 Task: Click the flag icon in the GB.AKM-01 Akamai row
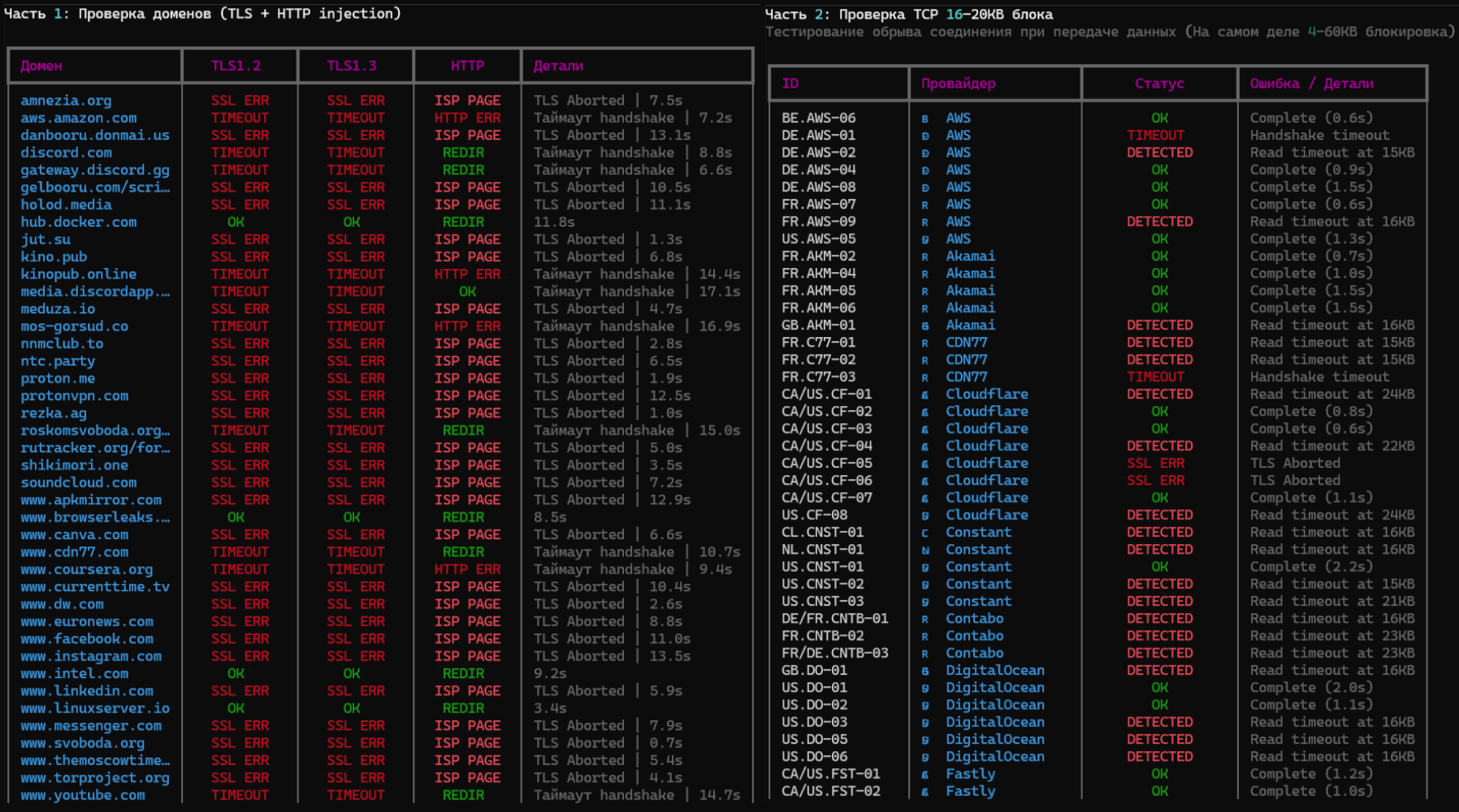click(924, 326)
